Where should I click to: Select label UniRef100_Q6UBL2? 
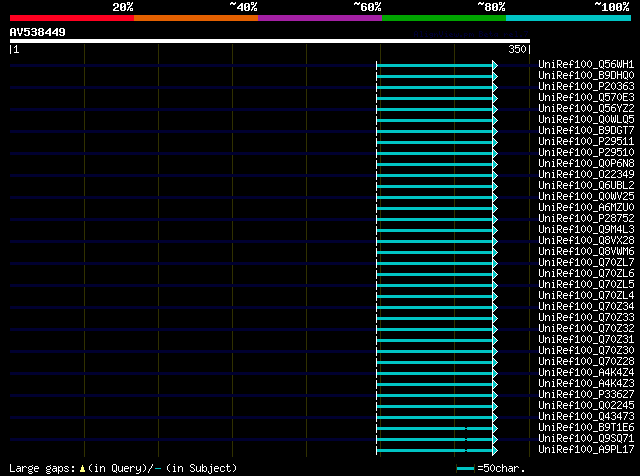tap(586, 186)
